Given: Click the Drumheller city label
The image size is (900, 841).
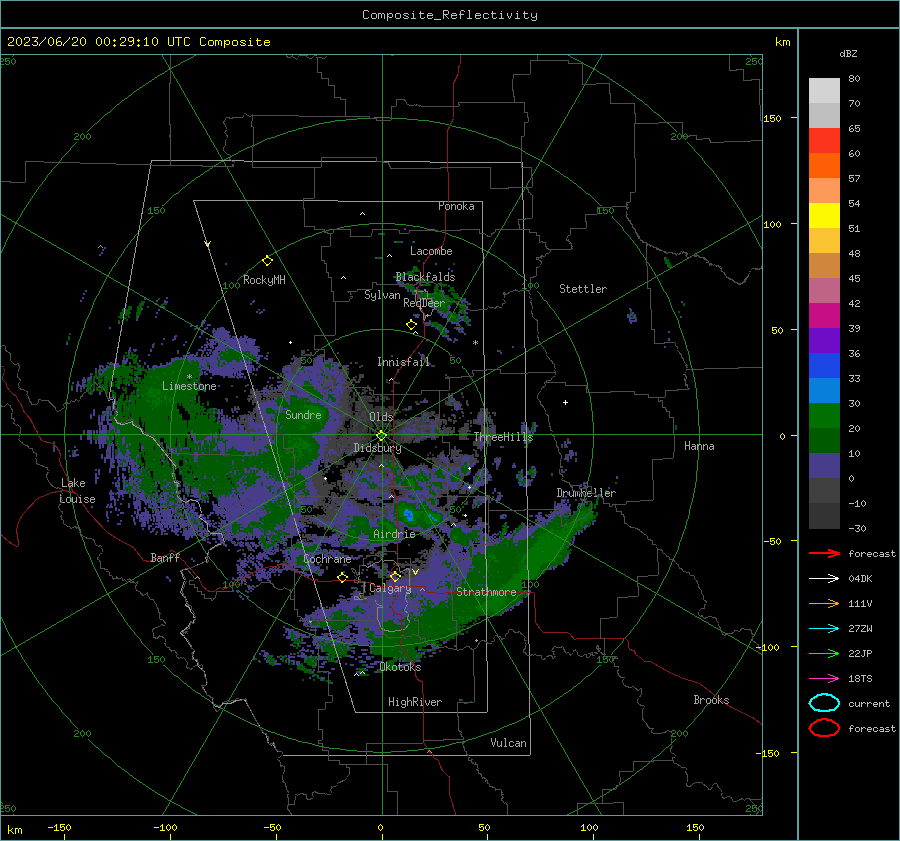Looking at the screenshot, I should (x=586, y=493).
